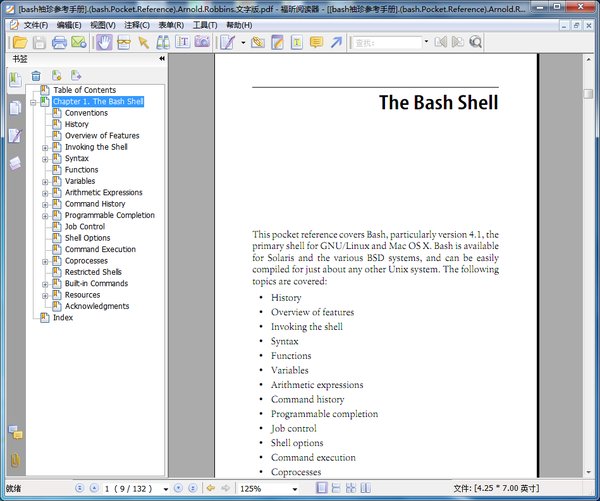
Task: Show the bookmarks side panel tab
Action: point(15,80)
